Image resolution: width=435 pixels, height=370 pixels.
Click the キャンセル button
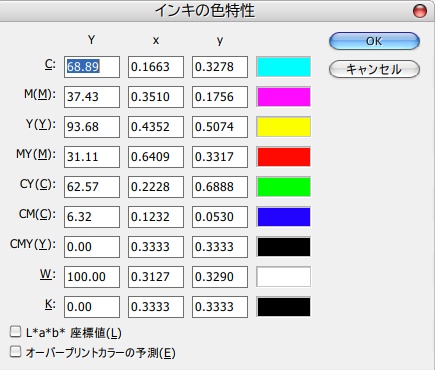tap(374, 69)
